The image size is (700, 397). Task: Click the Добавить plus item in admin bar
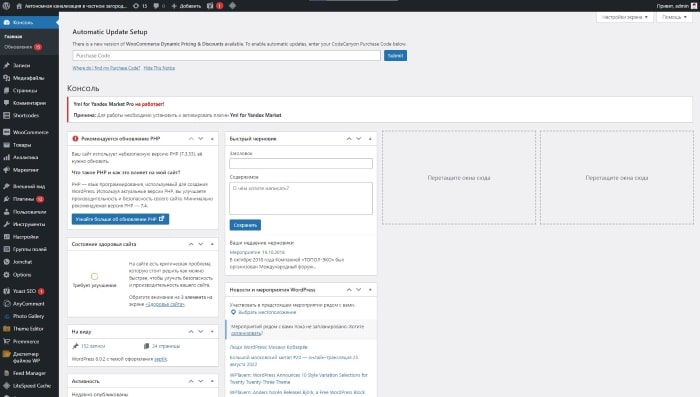[186, 6]
